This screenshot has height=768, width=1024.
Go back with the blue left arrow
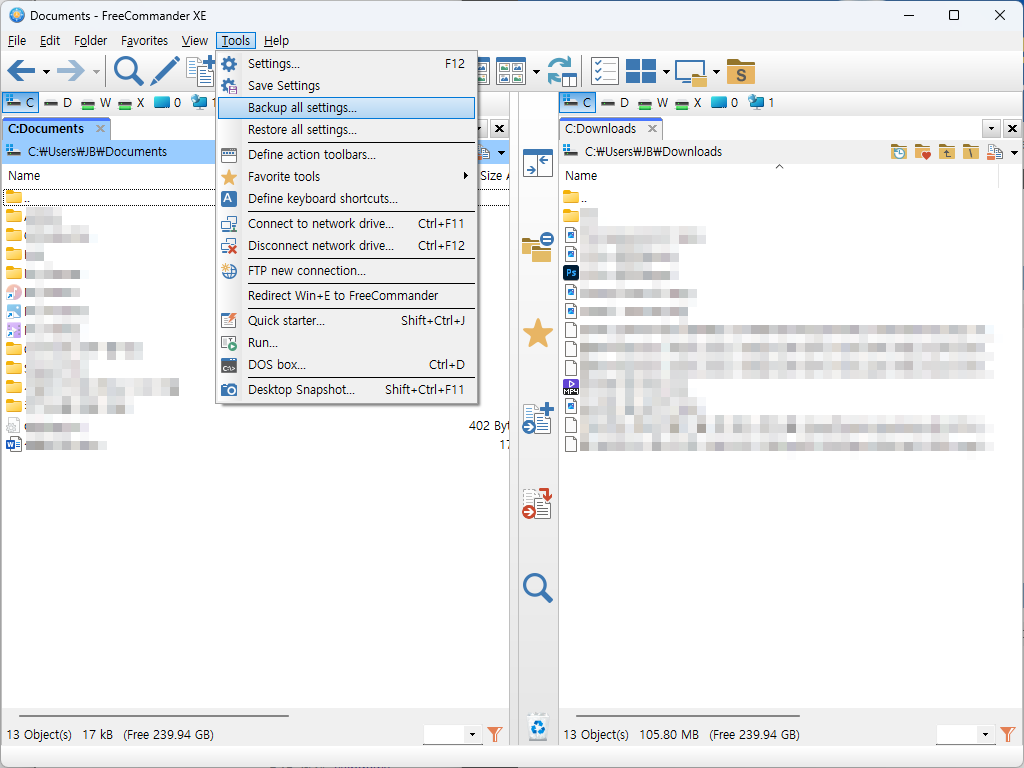tap(22, 71)
